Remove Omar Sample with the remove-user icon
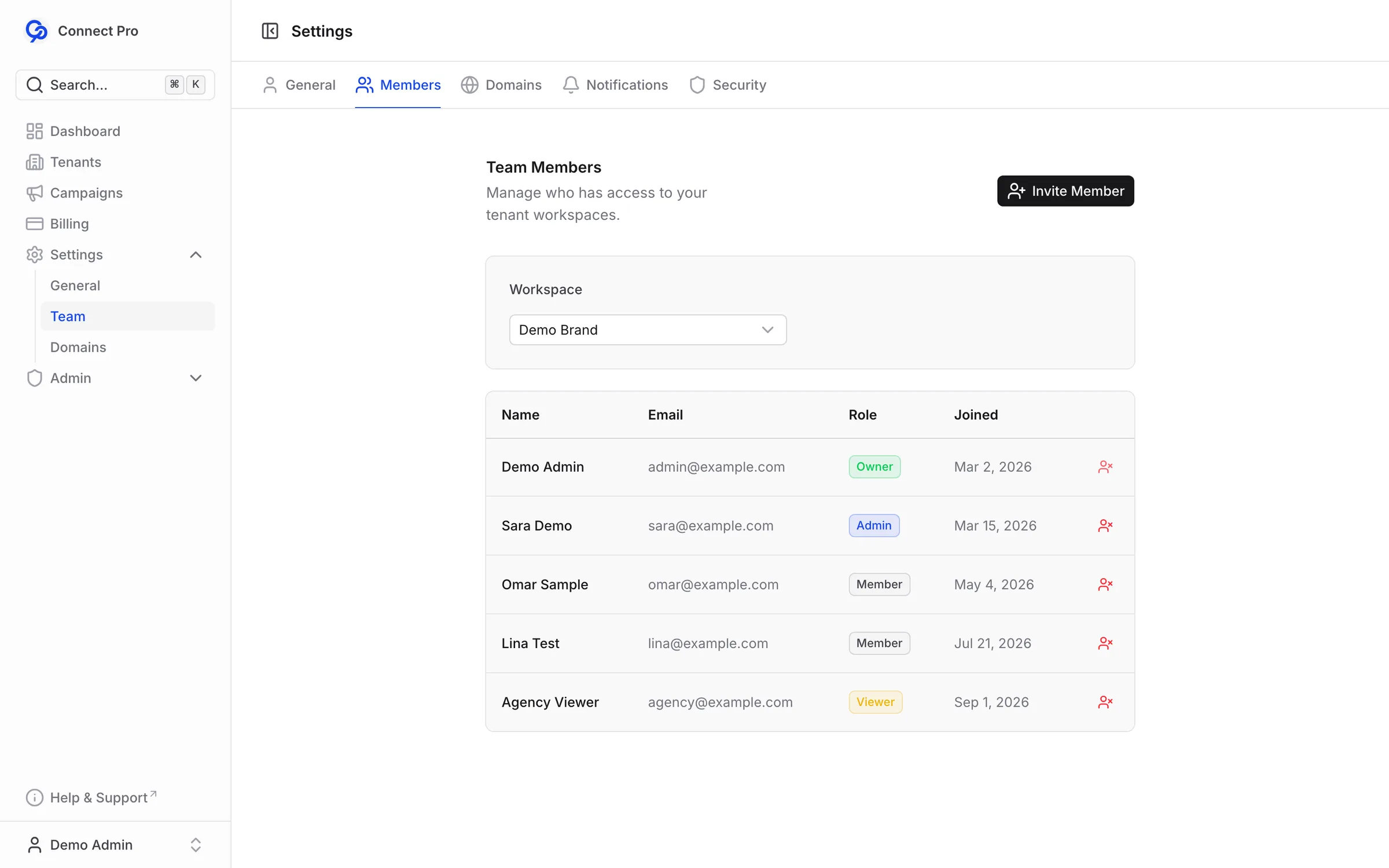1389x868 pixels. (1105, 584)
